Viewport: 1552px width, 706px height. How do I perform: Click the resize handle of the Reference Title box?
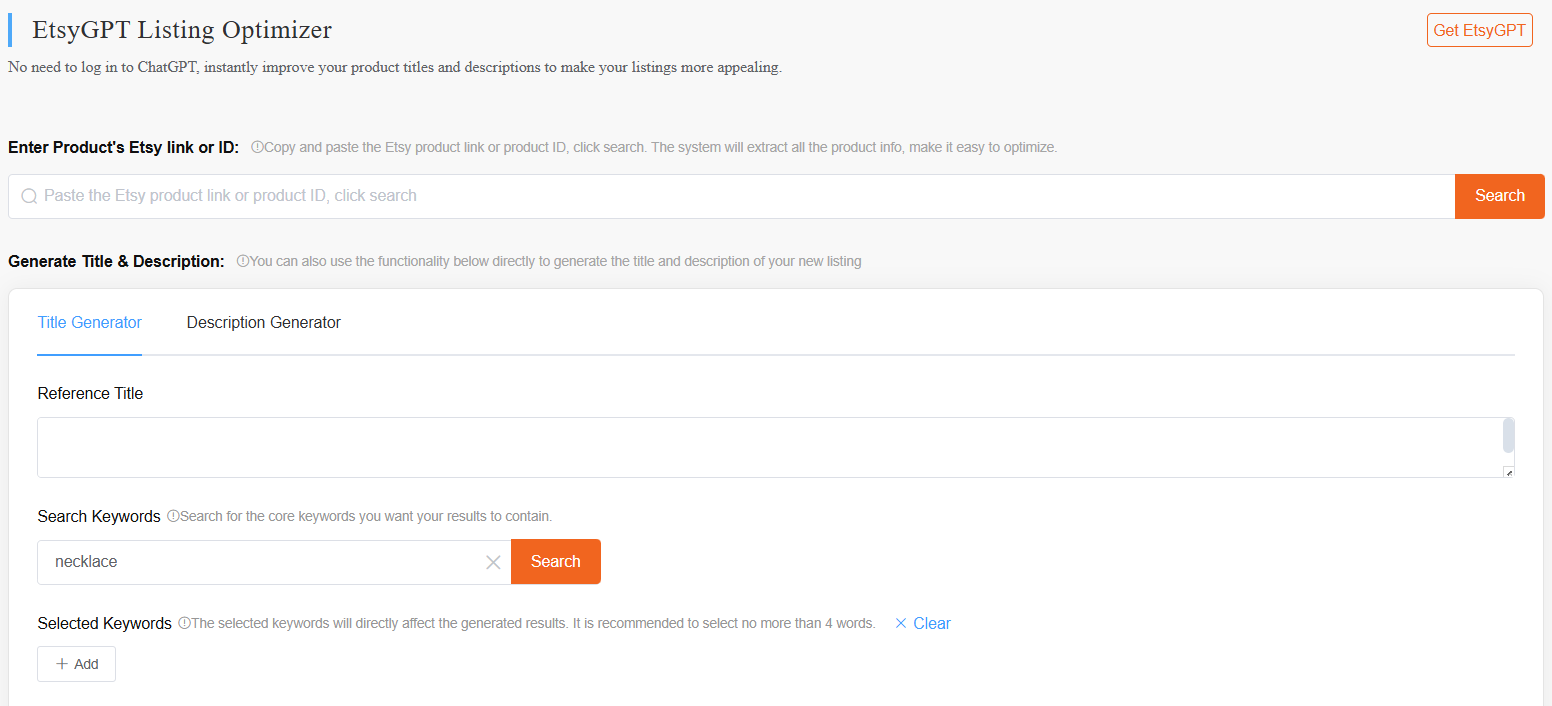click(x=1508, y=474)
